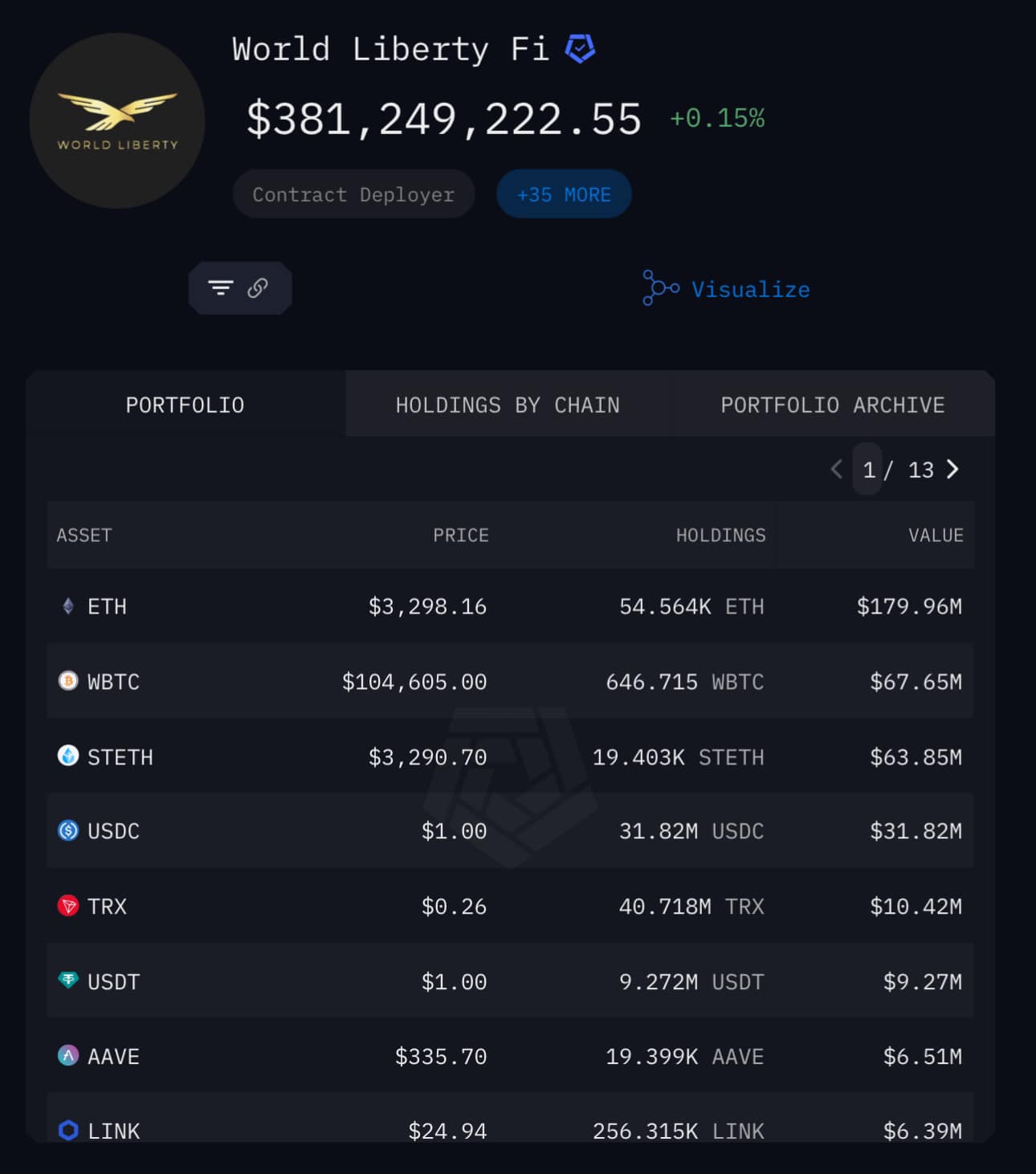Click the AAVE token icon

68,1055
